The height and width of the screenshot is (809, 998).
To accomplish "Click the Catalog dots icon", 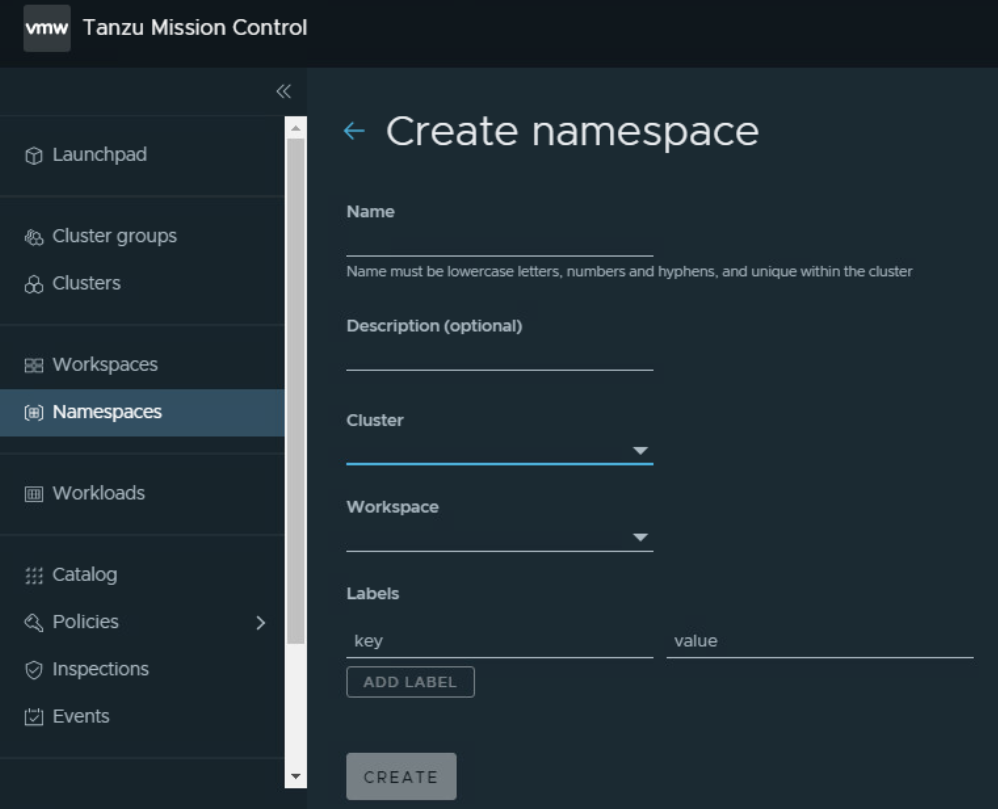I will [34, 575].
